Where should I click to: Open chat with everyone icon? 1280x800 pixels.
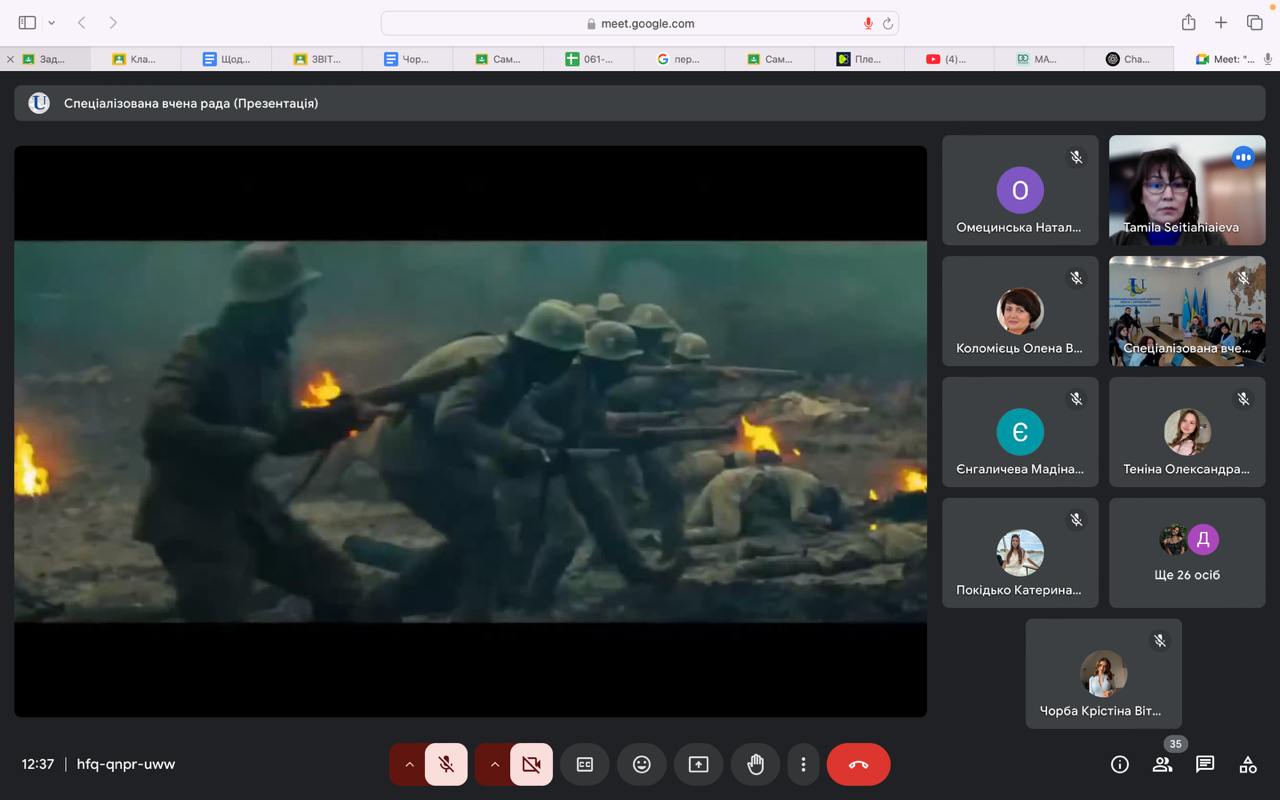pyautogui.click(x=1205, y=764)
